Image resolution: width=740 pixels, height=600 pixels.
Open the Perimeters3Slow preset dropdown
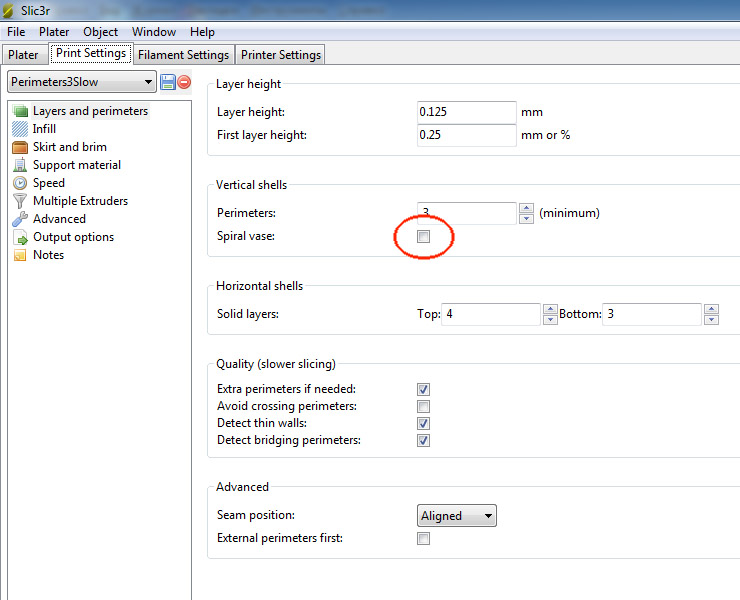[82, 82]
